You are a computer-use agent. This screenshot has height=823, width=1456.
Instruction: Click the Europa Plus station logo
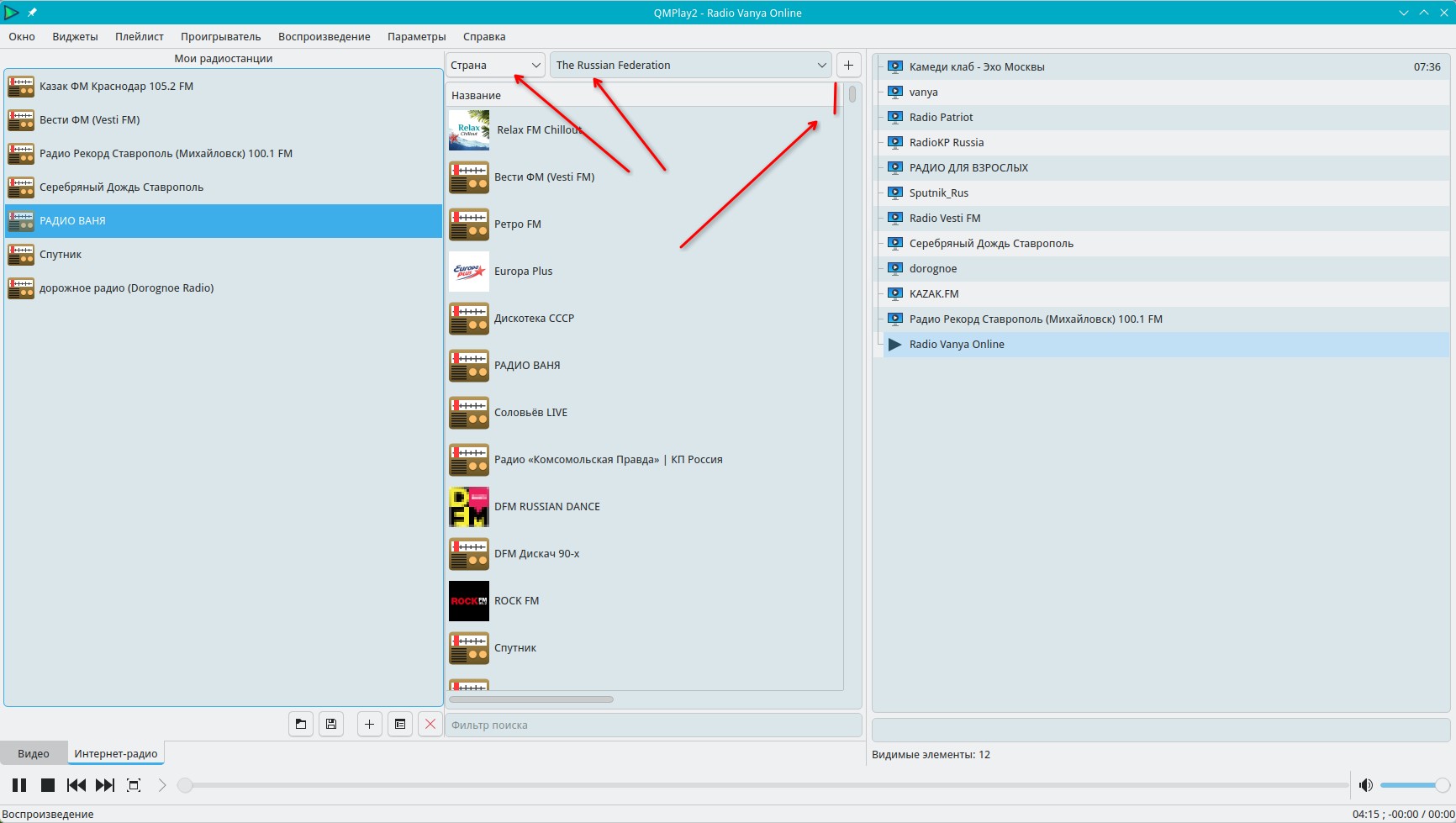point(469,272)
